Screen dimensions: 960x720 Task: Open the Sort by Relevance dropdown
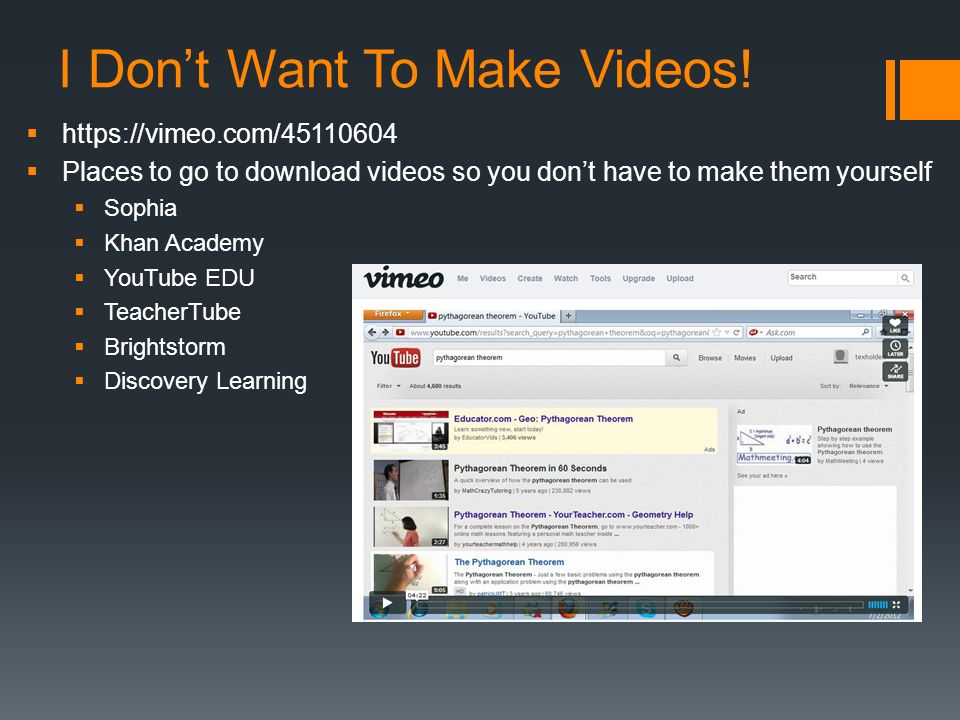tap(868, 386)
